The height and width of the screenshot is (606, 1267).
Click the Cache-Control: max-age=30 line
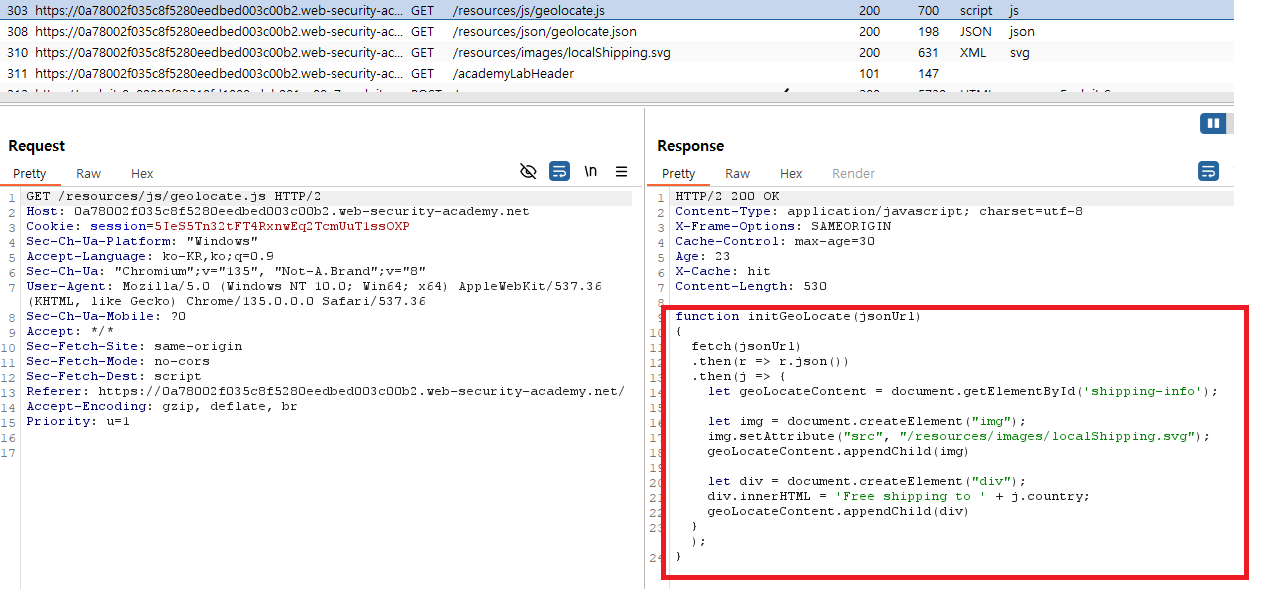[x=775, y=242]
